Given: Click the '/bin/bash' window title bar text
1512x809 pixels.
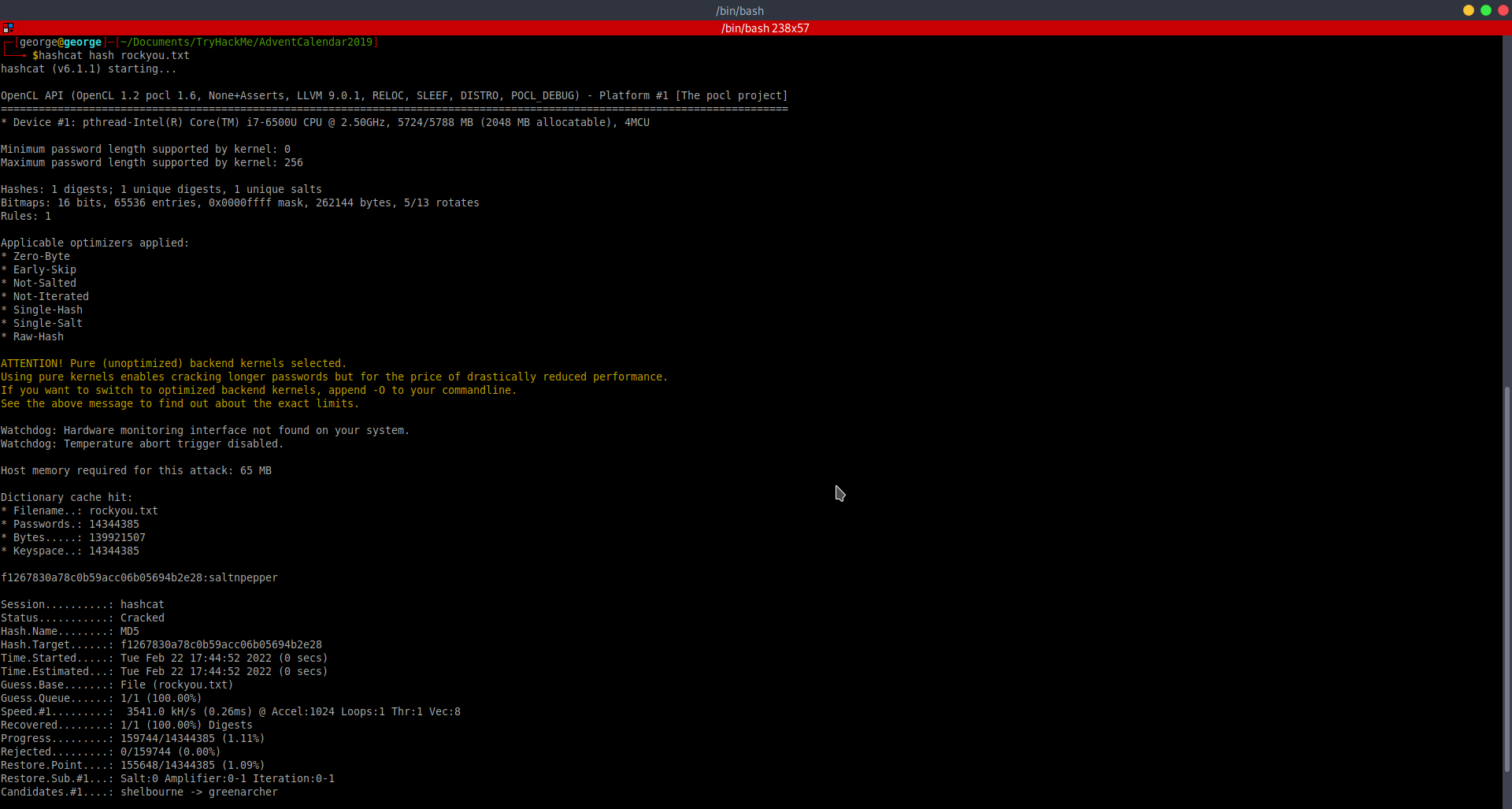Looking at the screenshot, I should click(x=739, y=10).
